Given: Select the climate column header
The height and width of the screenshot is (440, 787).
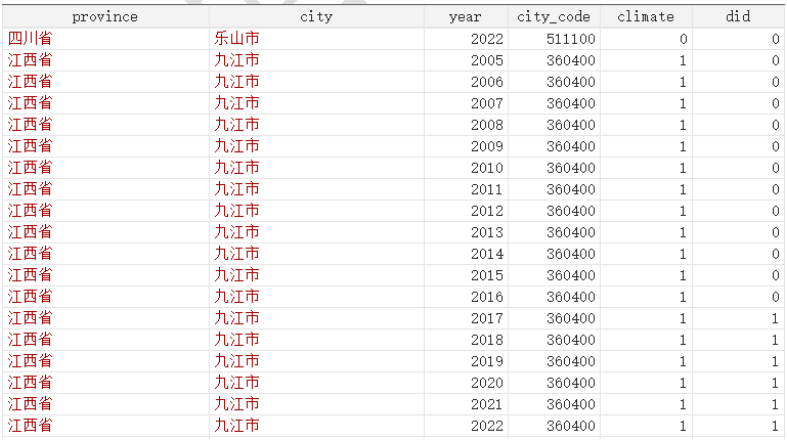Looking at the screenshot, I should (645, 17).
